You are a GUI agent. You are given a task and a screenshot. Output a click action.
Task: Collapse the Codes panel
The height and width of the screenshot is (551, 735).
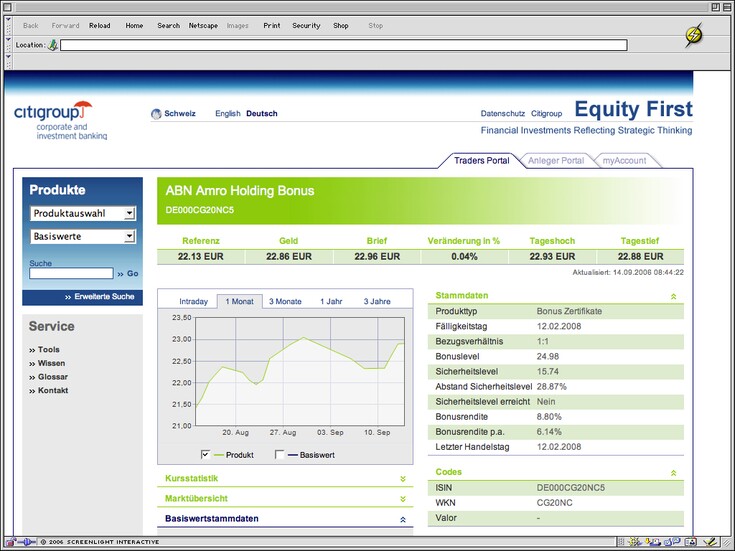673,473
